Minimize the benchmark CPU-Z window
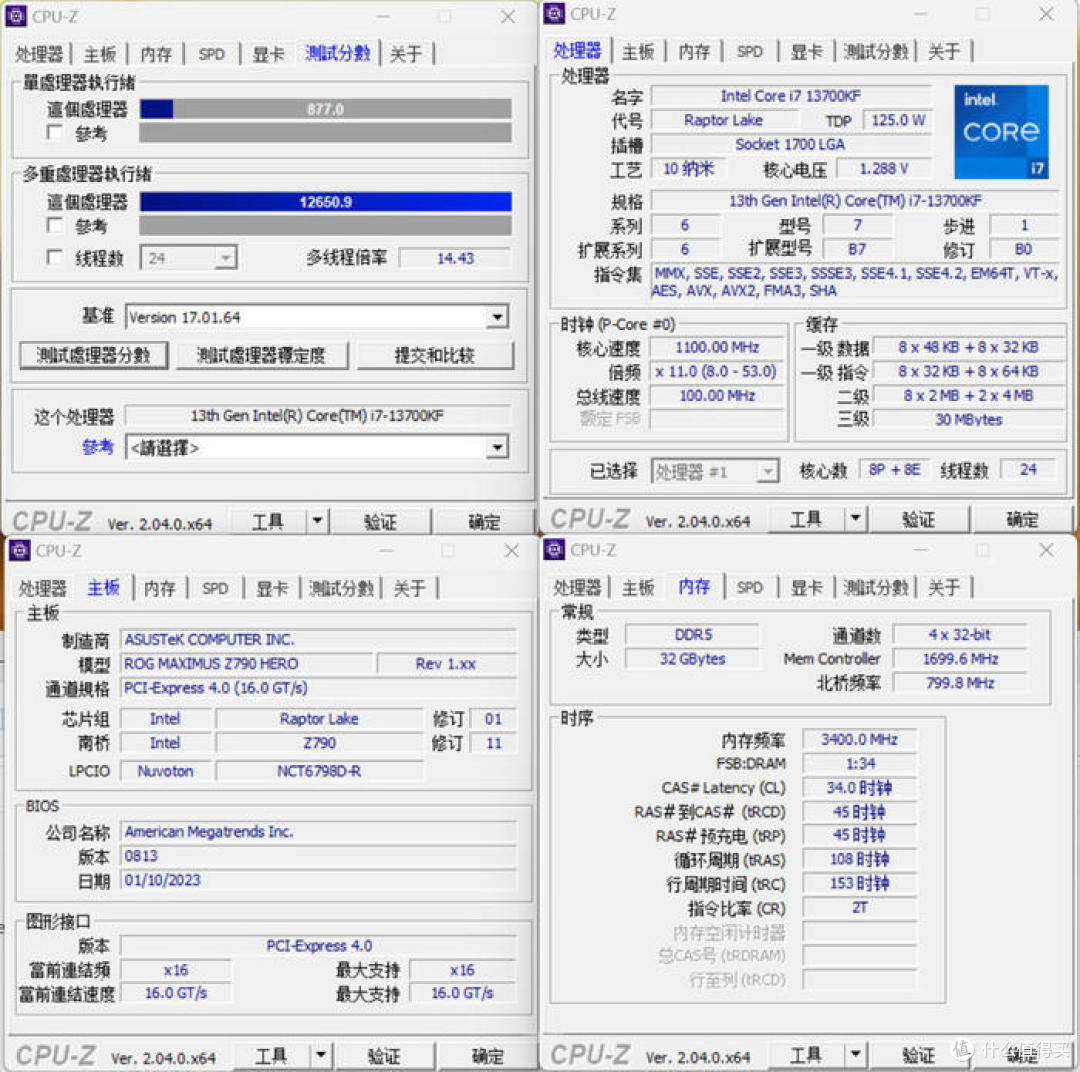 [x=383, y=17]
